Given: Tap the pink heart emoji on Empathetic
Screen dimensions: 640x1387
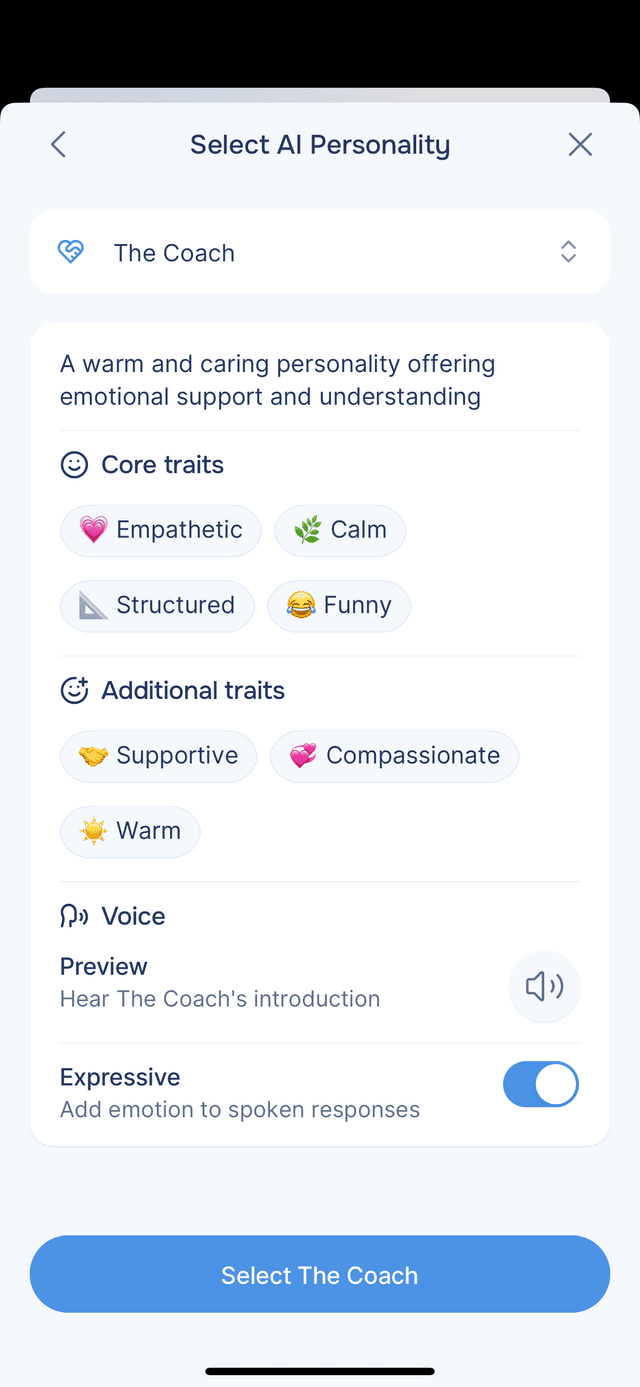Looking at the screenshot, I should 90,530.
